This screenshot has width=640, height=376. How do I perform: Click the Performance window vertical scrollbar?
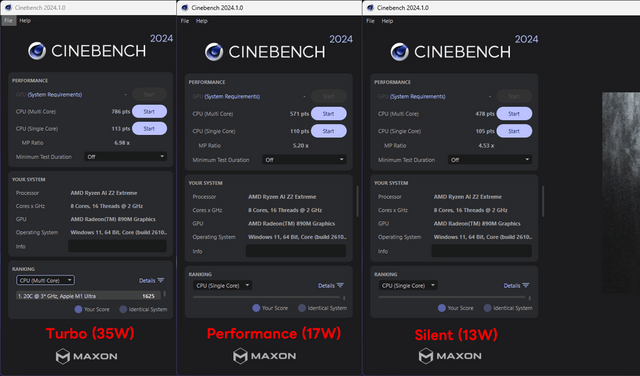[x=358, y=201]
